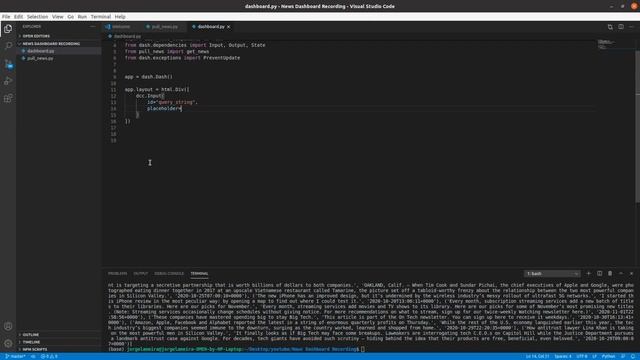Switch to the Welcome editor tab
Viewport: 640px width, 360px height.
[x=120, y=27]
